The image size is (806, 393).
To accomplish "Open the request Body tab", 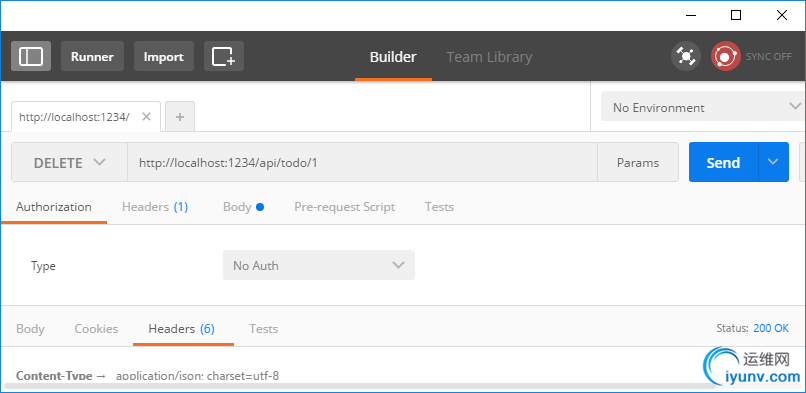I will point(243,207).
